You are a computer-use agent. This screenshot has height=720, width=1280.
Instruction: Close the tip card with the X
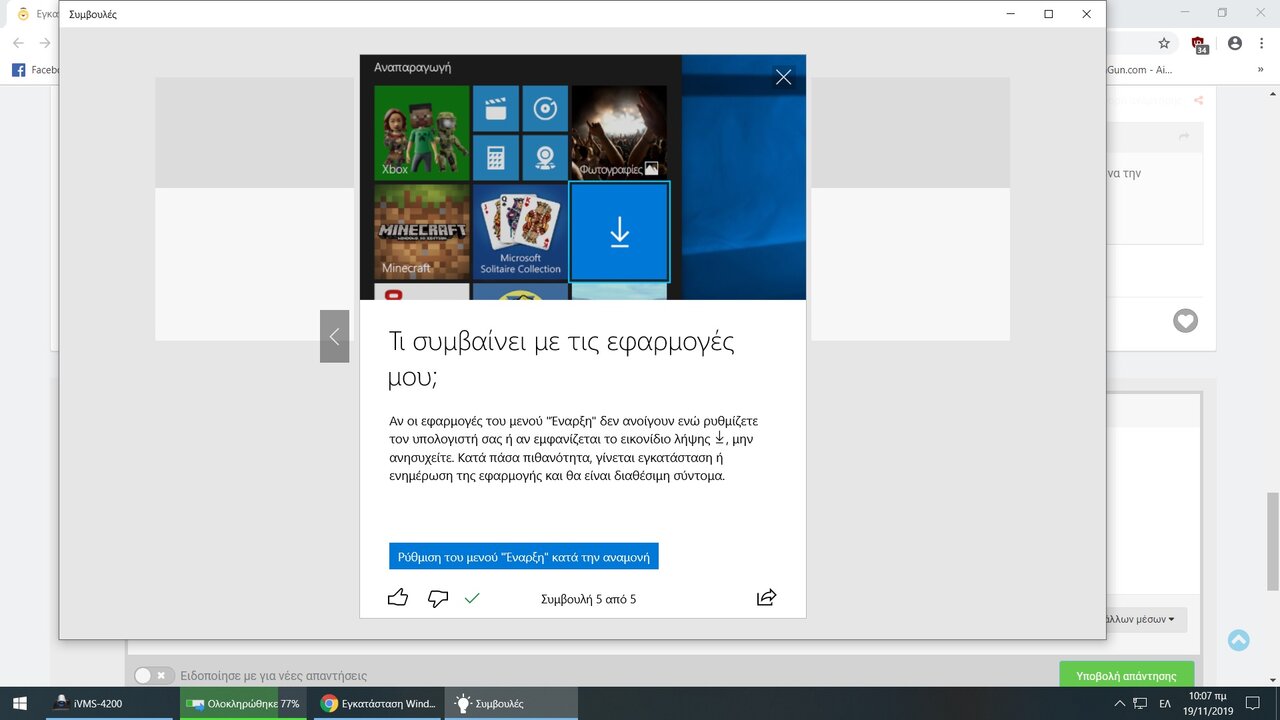pyautogui.click(x=783, y=77)
